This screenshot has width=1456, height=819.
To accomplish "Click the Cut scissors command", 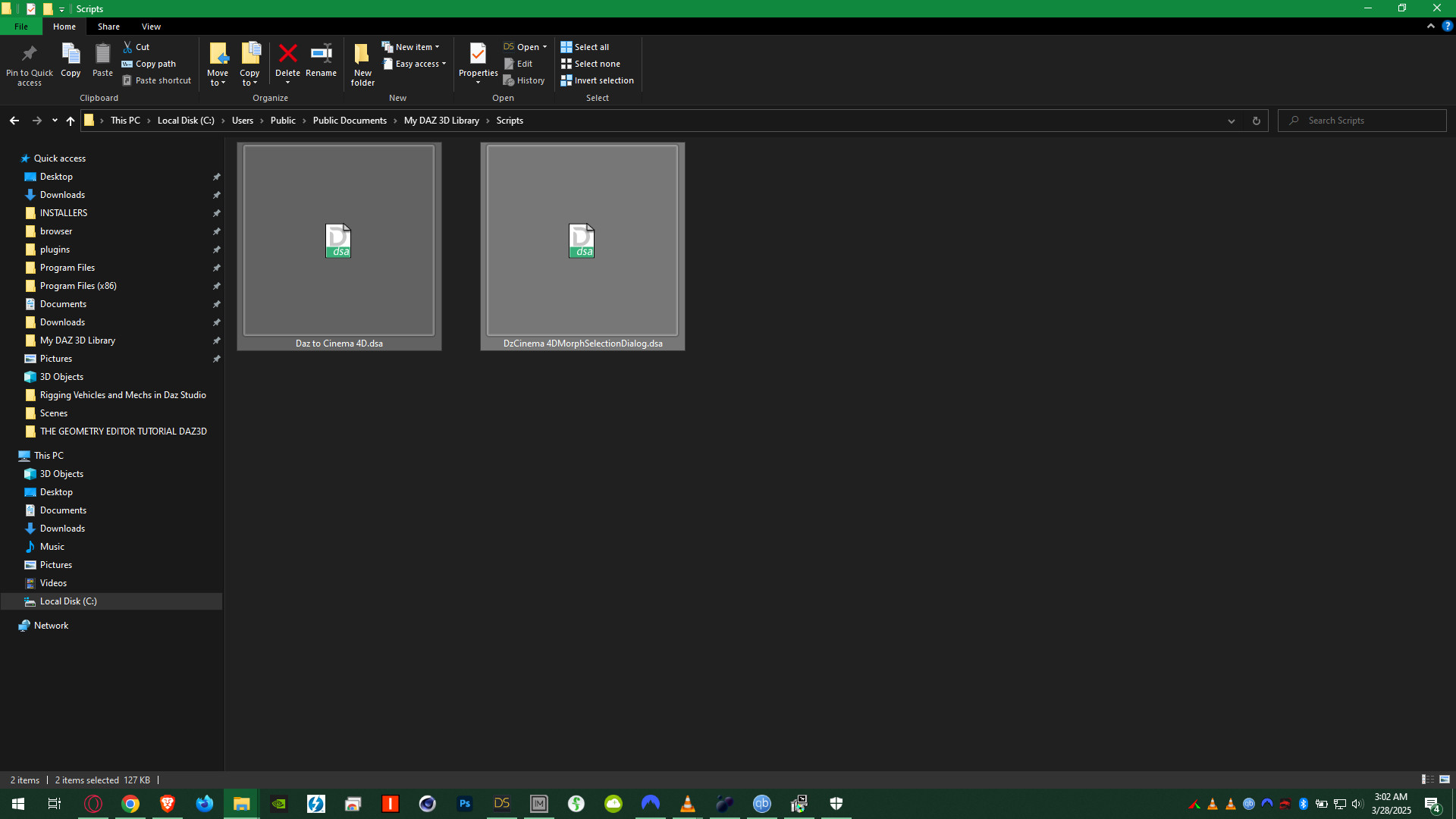I will 136,47.
